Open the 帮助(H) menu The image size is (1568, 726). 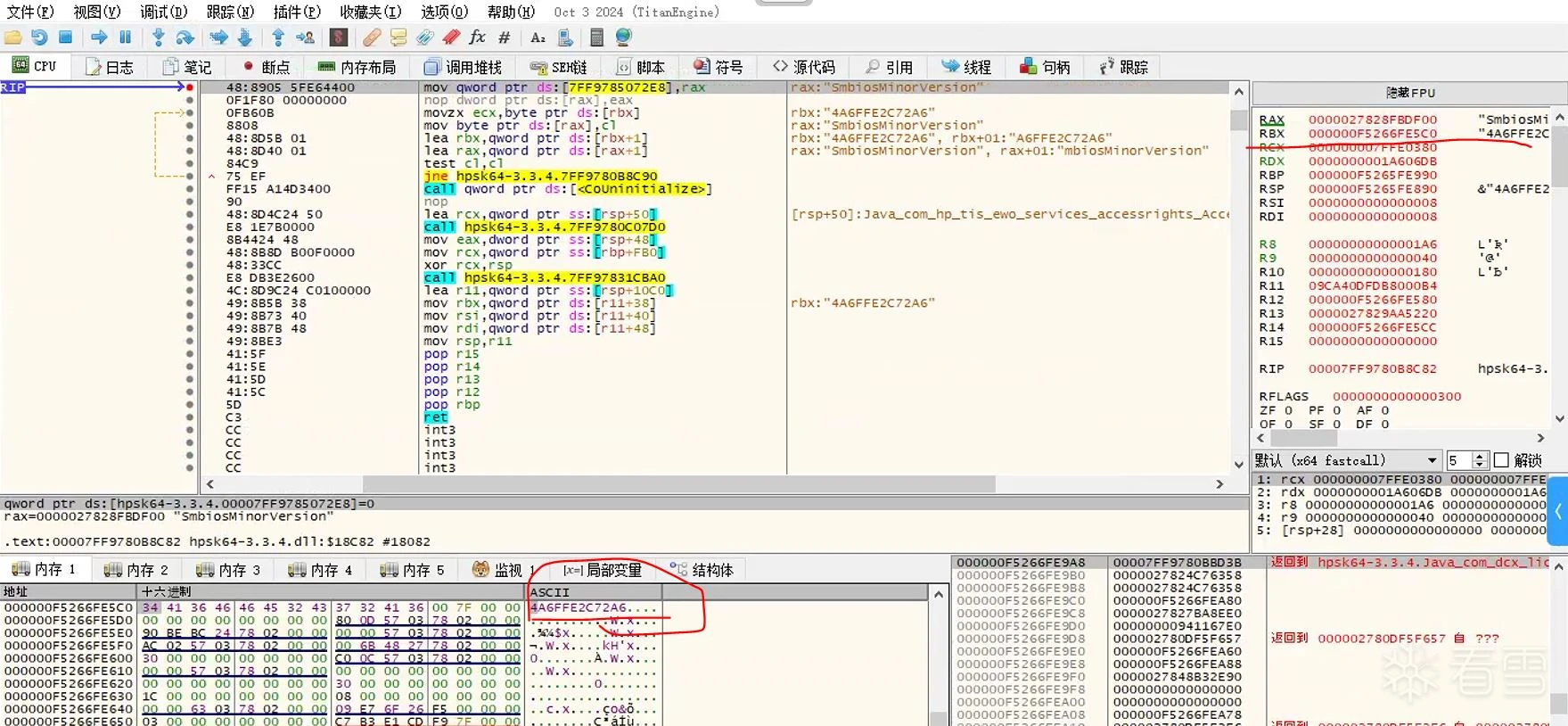(511, 12)
